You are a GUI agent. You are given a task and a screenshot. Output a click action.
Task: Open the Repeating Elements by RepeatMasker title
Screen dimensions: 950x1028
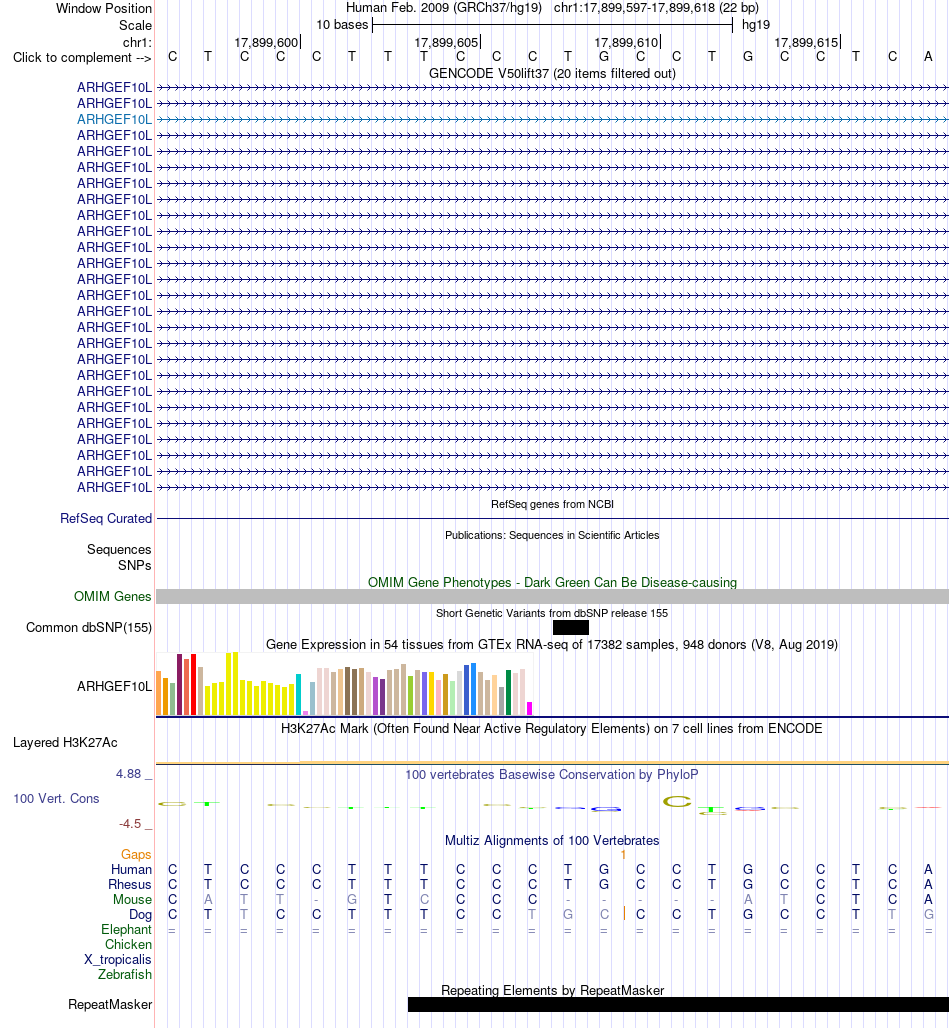pyautogui.click(x=552, y=990)
